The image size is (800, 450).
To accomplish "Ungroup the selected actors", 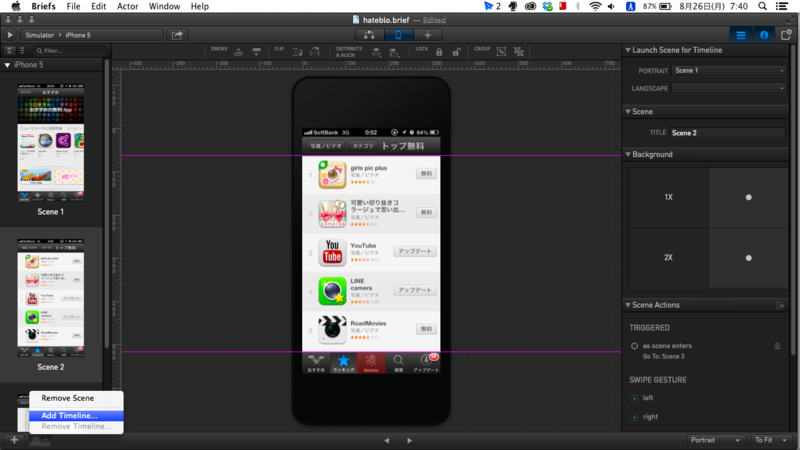I will (519, 52).
